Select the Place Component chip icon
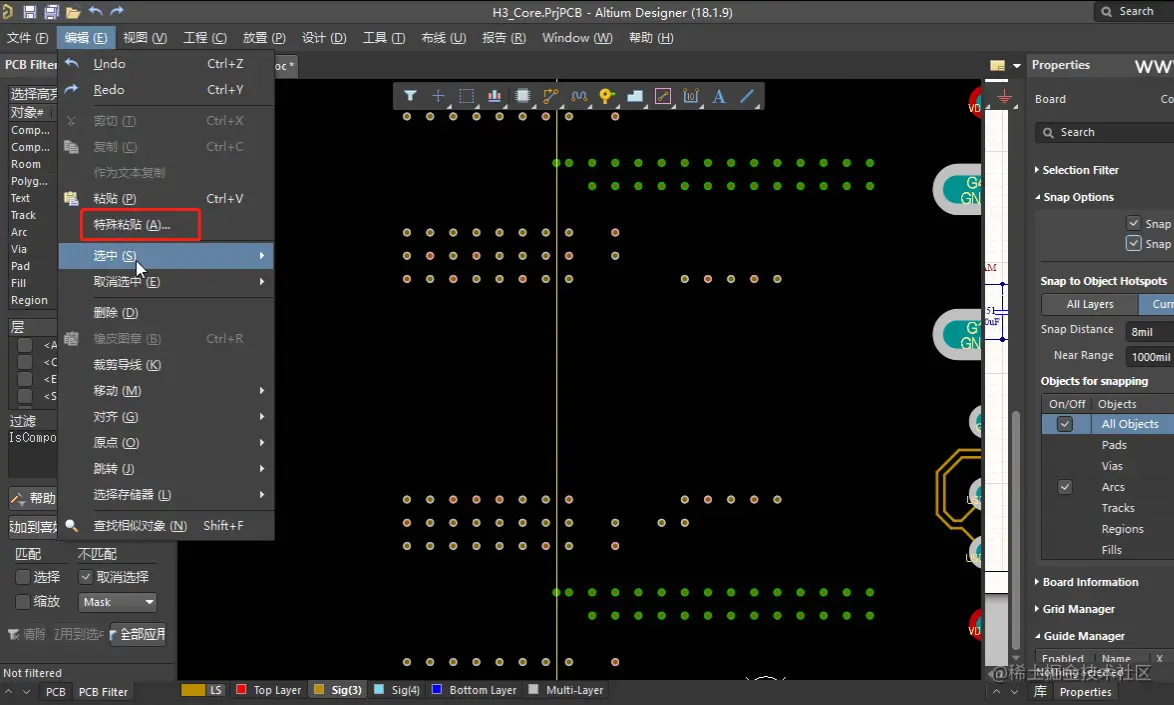The height and width of the screenshot is (705, 1174). coord(523,96)
